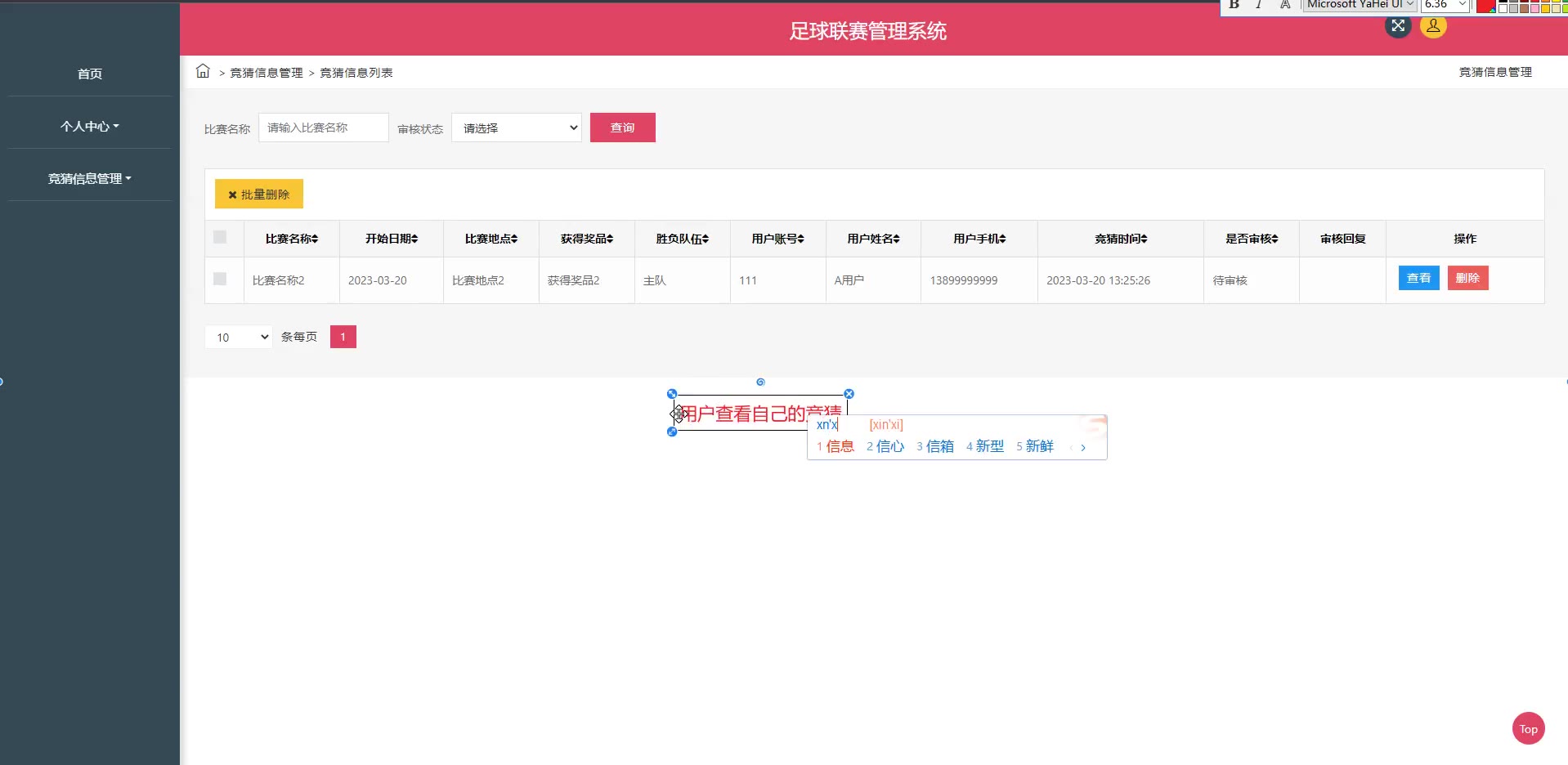Sort the table by 用户姓名 column

tap(874, 239)
